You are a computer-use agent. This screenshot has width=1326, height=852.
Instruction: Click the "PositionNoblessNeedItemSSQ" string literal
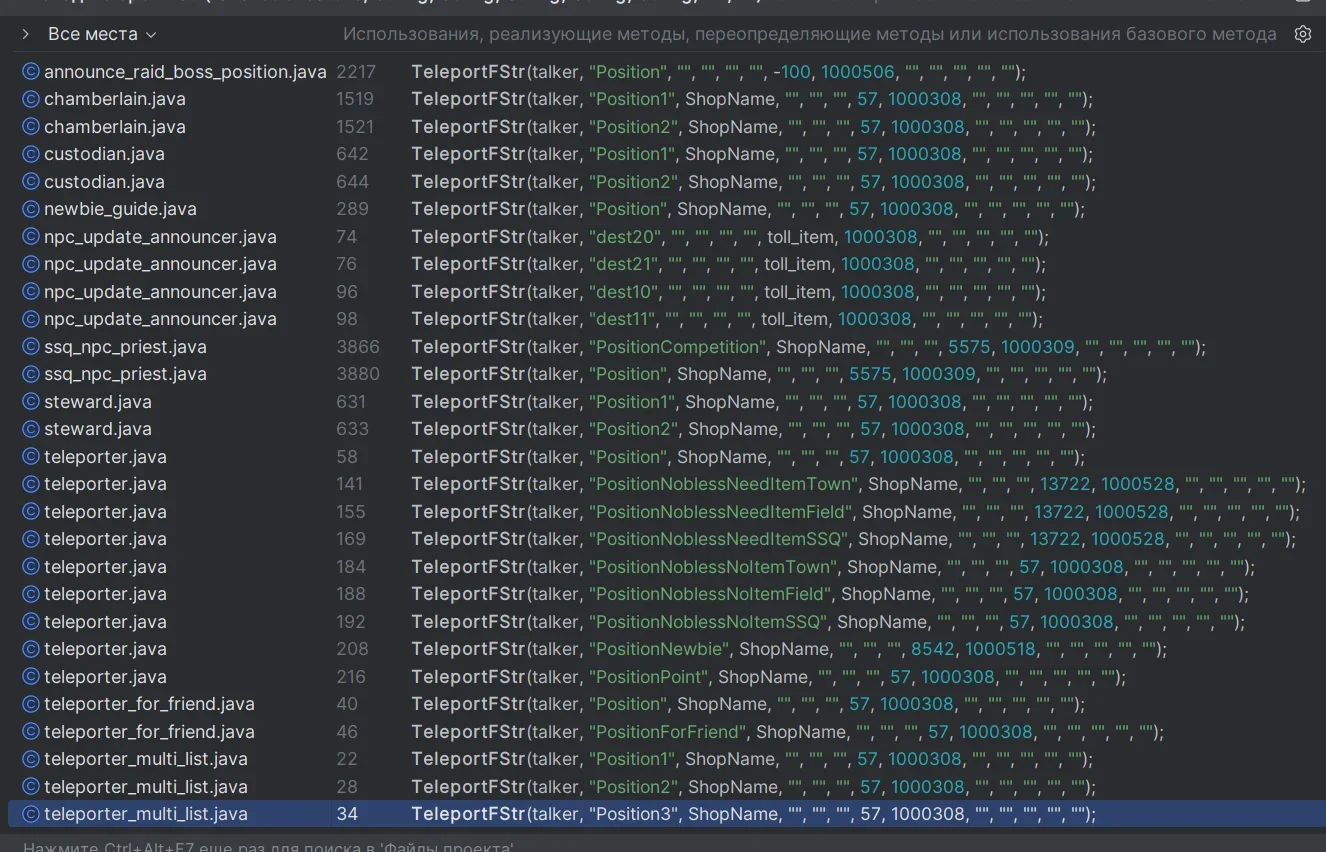pyautogui.click(x=718, y=539)
